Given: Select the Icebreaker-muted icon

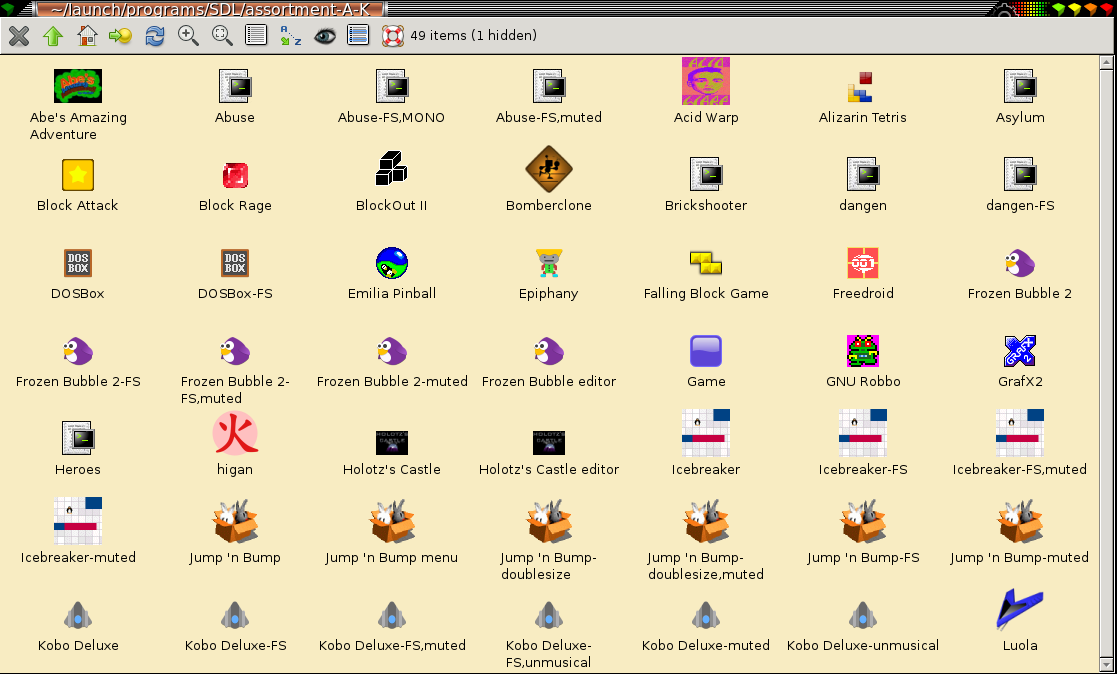Looking at the screenshot, I should pyautogui.click(x=78, y=522).
